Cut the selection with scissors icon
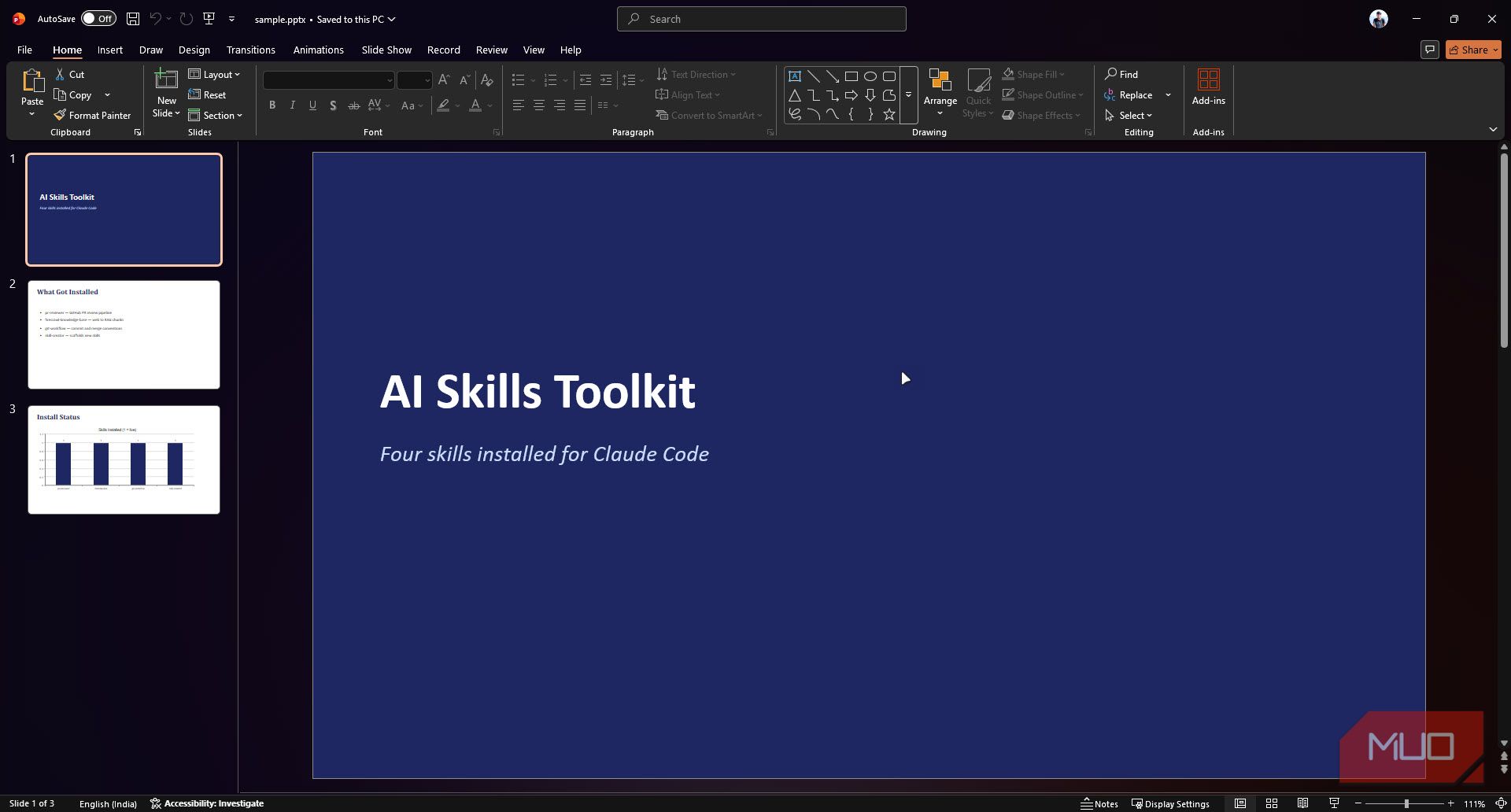Screen dimensions: 1511x812 click(60, 74)
